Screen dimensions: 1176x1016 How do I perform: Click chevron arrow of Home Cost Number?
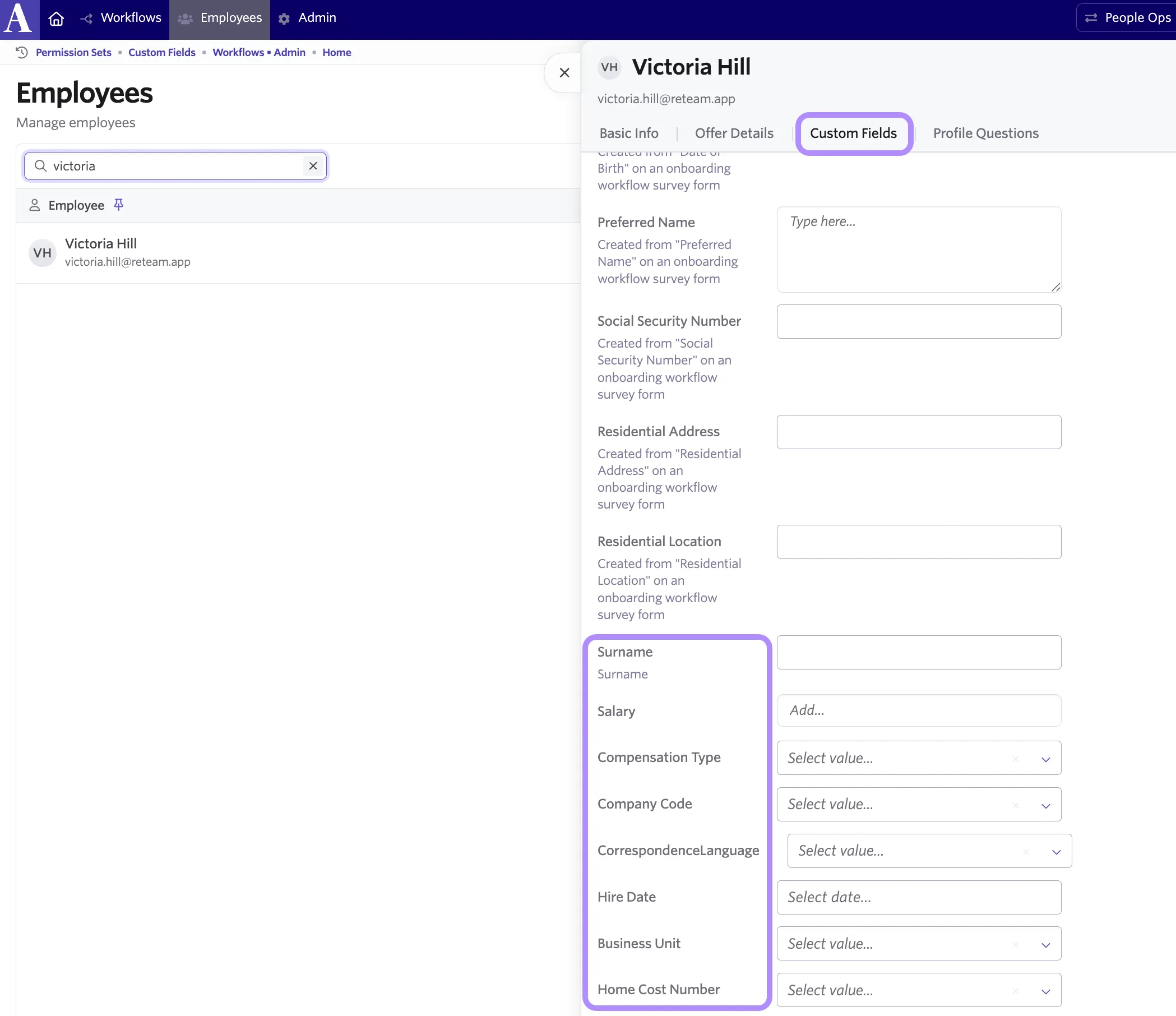(1045, 991)
